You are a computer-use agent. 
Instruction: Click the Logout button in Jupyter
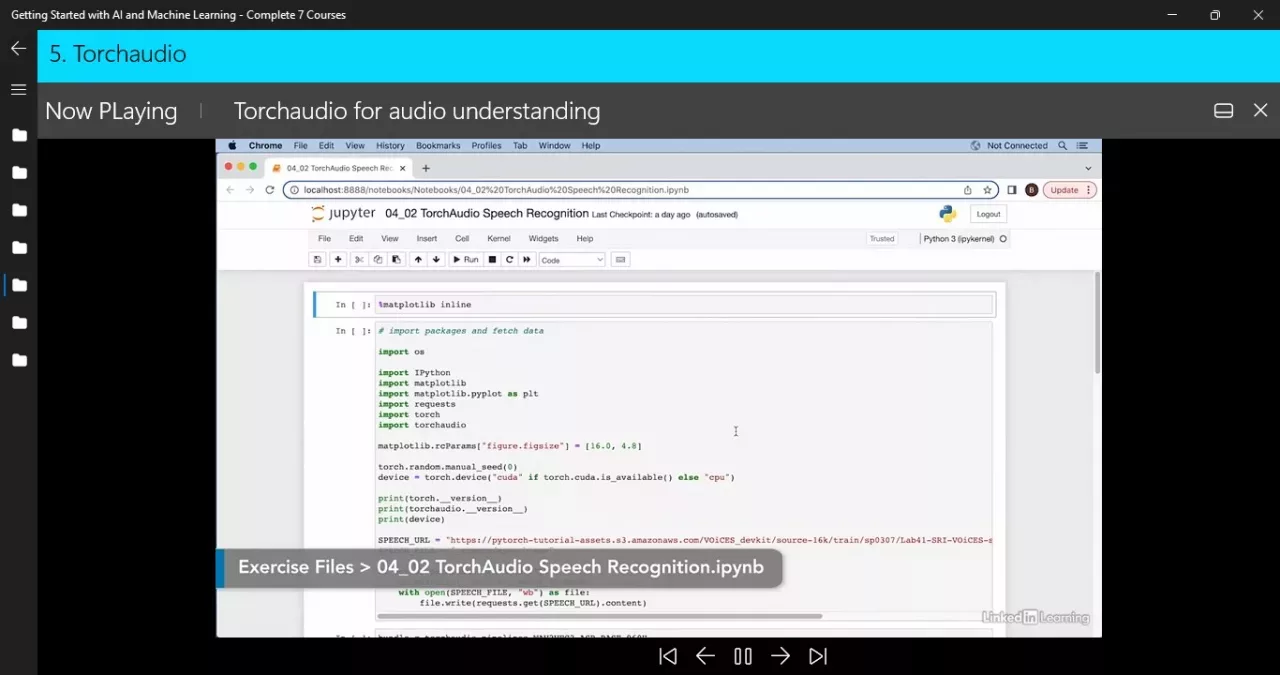988,214
